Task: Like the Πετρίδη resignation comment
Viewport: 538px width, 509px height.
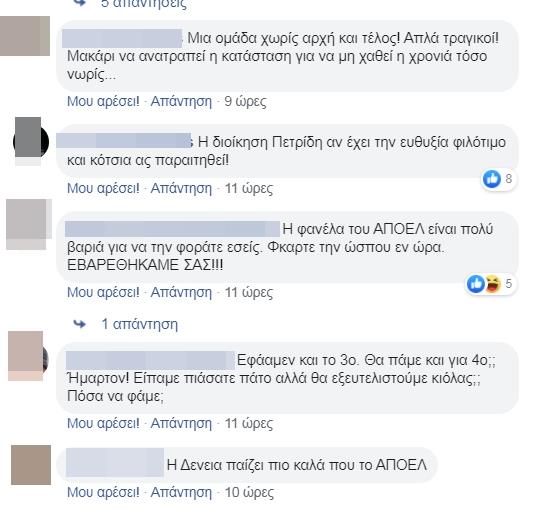Action: [x=103, y=188]
